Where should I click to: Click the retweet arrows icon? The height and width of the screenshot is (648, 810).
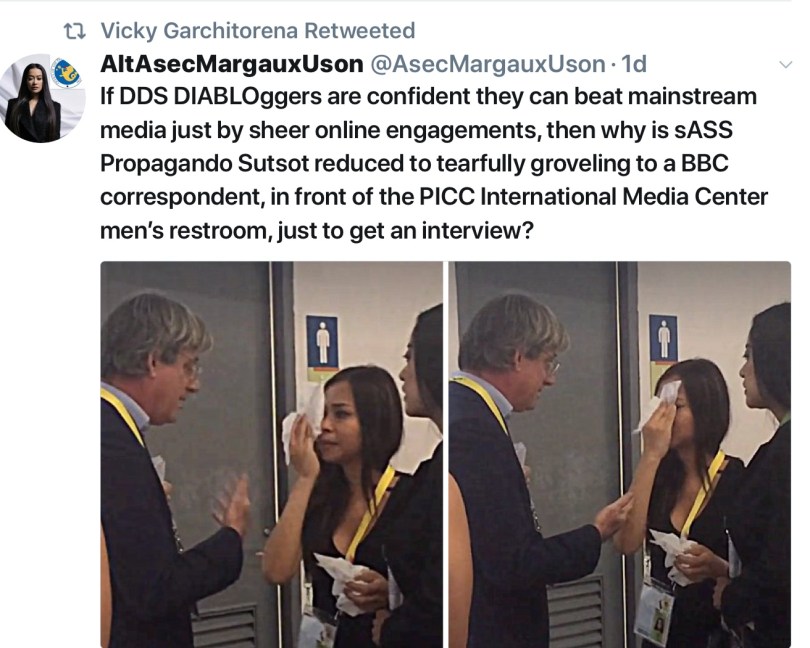pyautogui.click(x=74, y=32)
